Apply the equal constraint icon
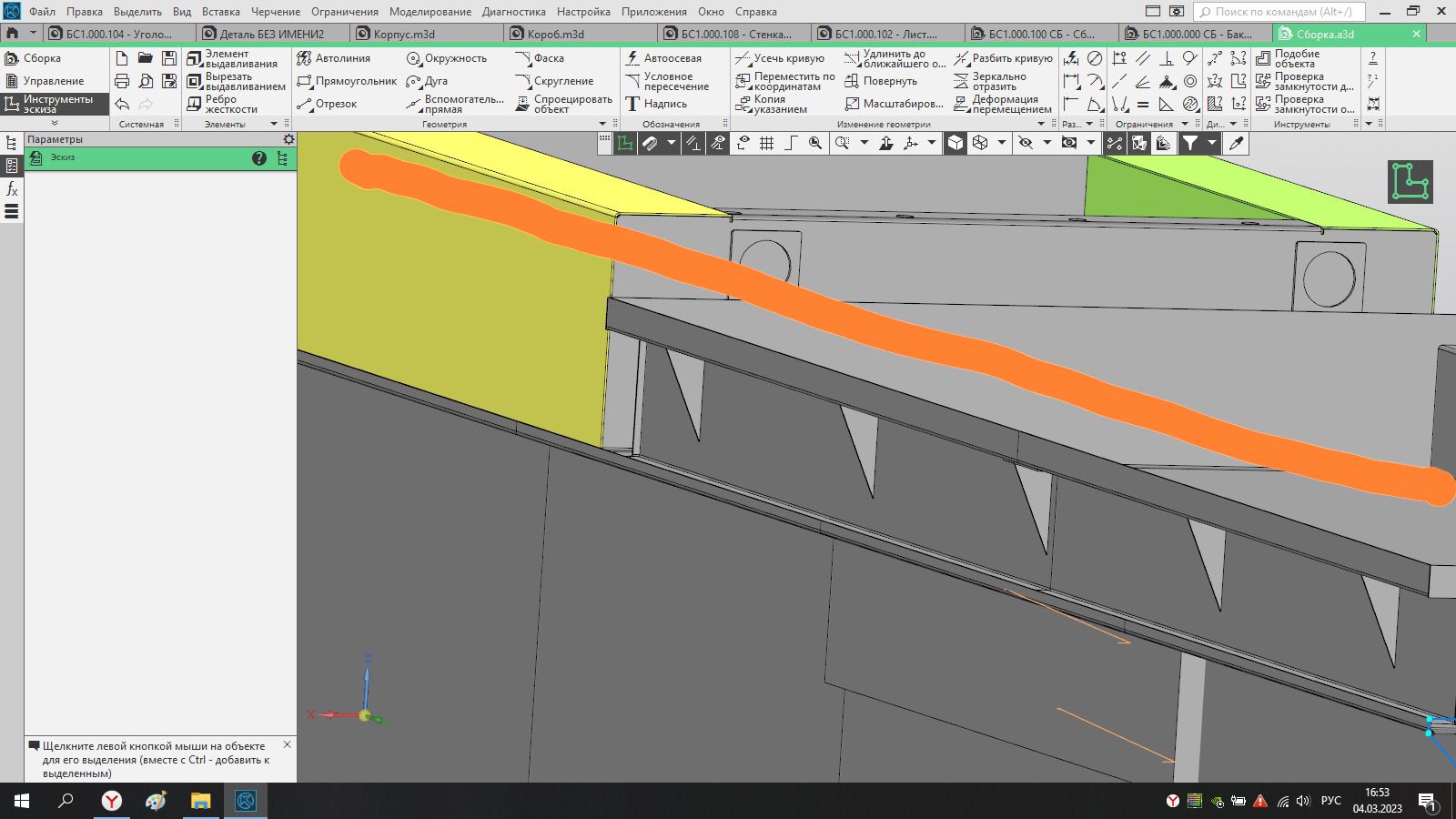1456x819 pixels. pos(1143,105)
